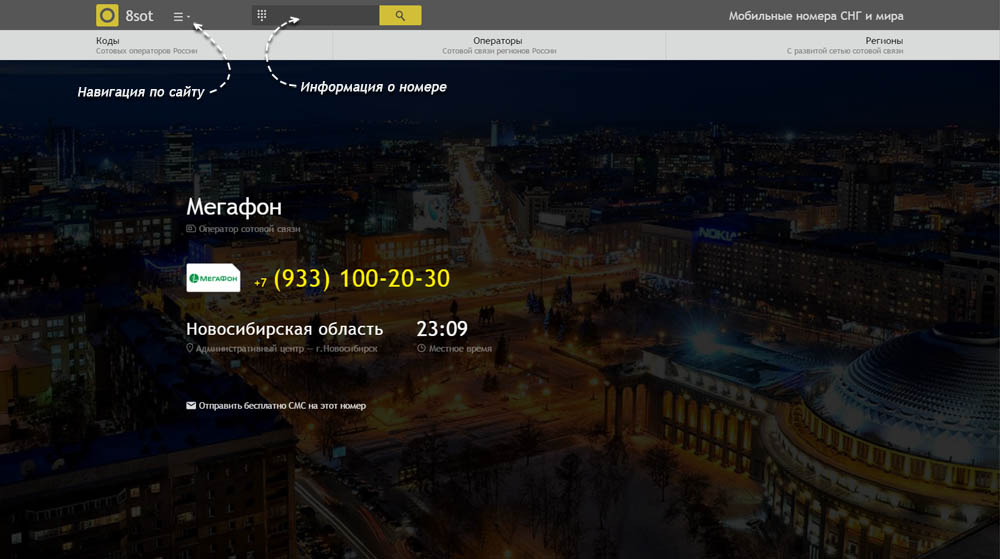The width and height of the screenshot is (1000, 559).
Task: Open the hamburger navigation menu
Action: (181, 17)
